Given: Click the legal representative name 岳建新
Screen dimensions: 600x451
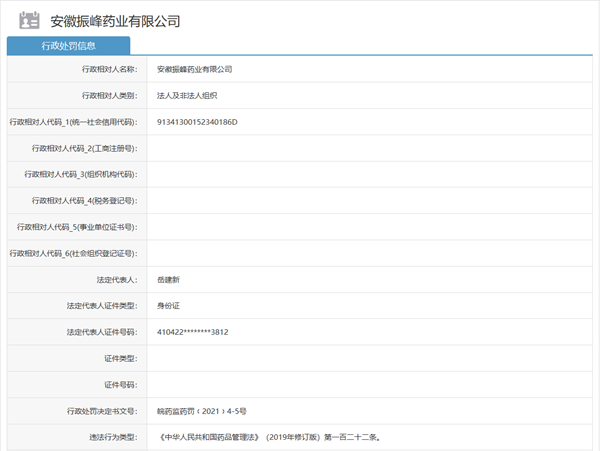Looking at the screenshot, I should [x=171, y=279].
